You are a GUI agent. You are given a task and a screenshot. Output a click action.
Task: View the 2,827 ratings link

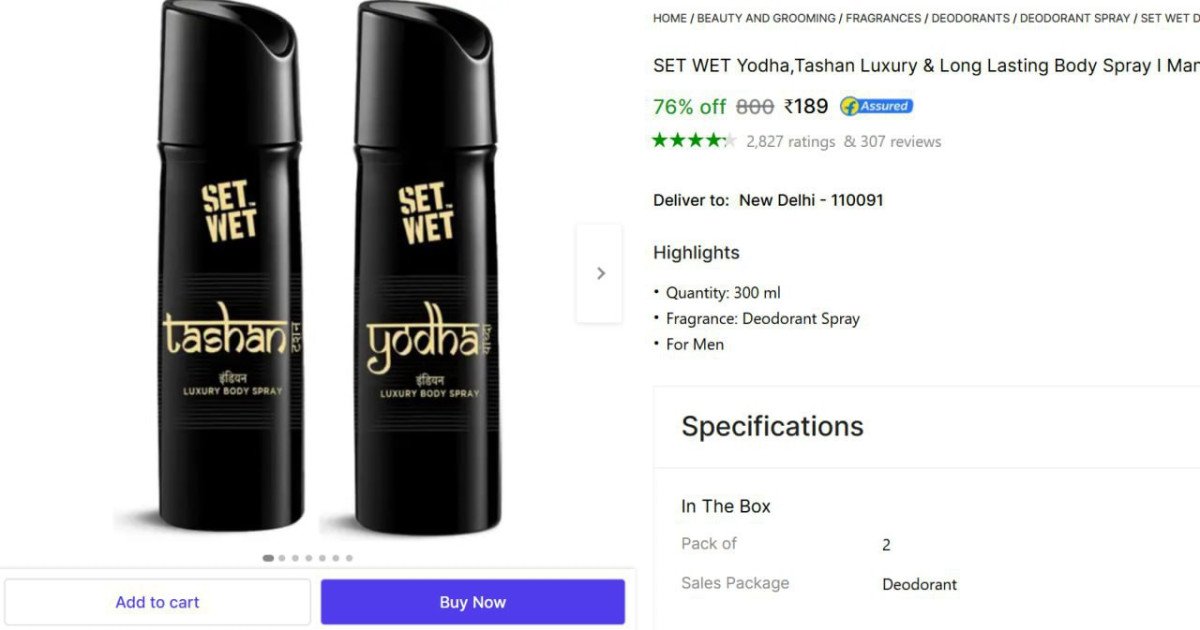point(790,142)
